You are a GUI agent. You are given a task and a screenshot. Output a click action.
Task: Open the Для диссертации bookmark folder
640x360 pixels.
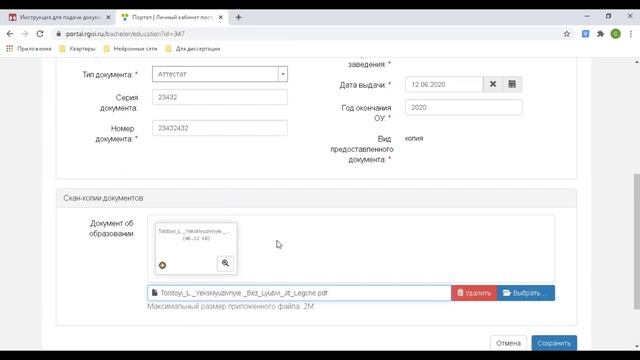[x=193, y=49]
